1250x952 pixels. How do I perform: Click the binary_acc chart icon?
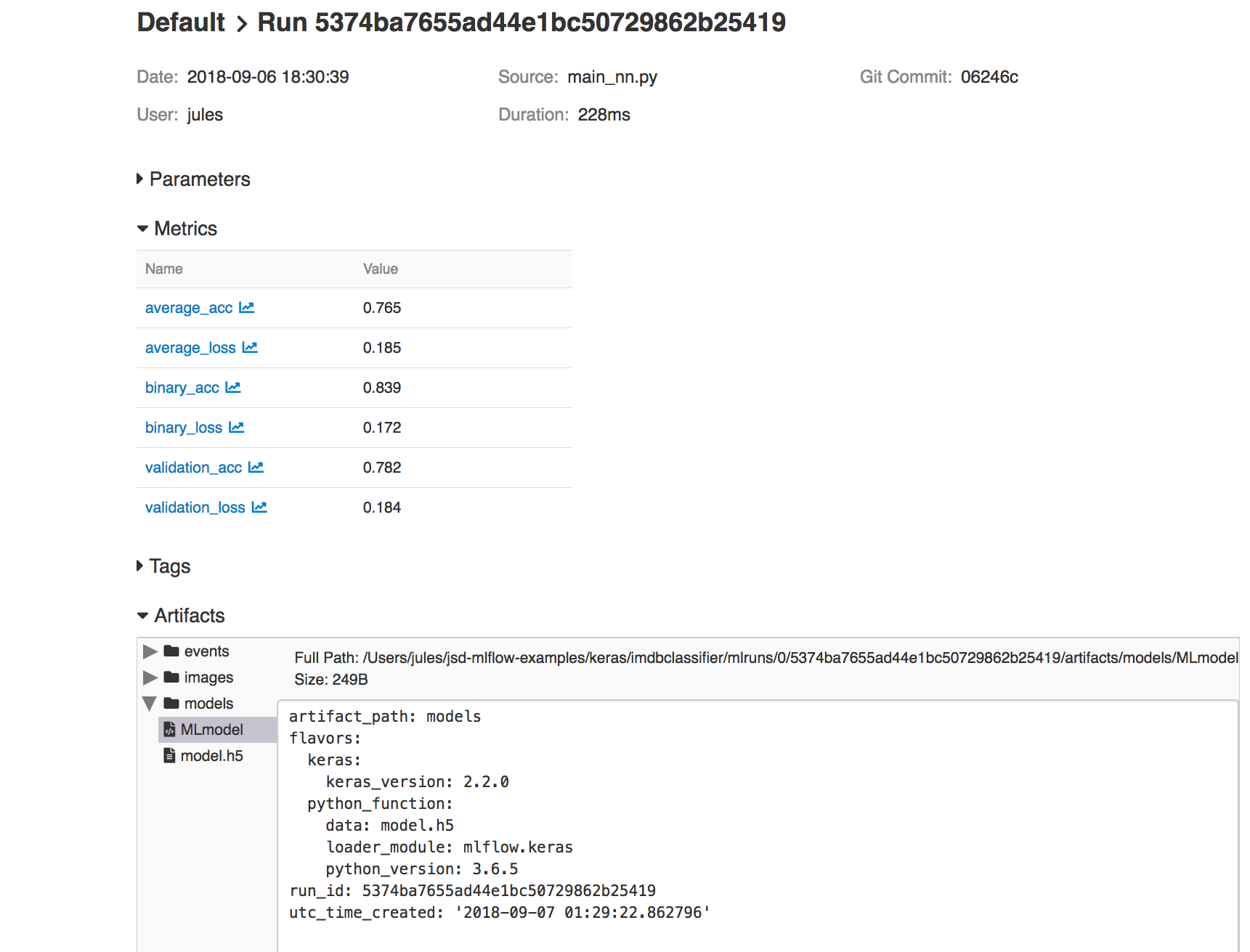click(x=233, y=388)
